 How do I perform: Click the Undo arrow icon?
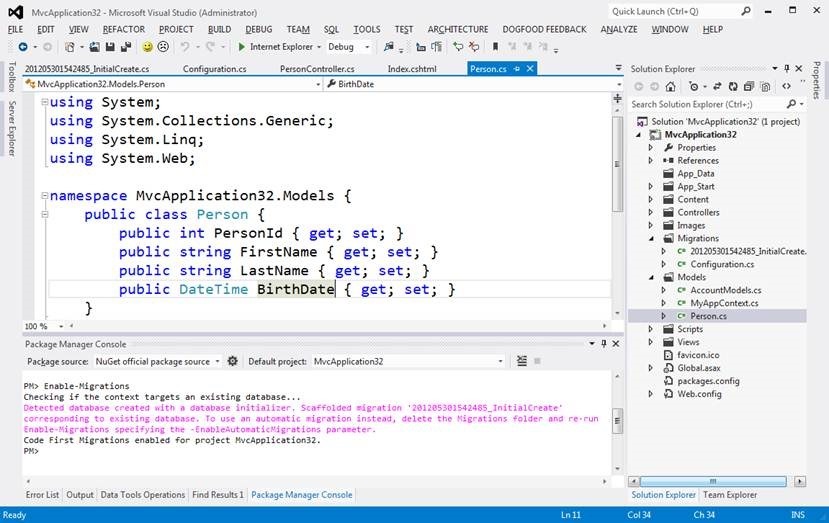(x=185, y=47)
